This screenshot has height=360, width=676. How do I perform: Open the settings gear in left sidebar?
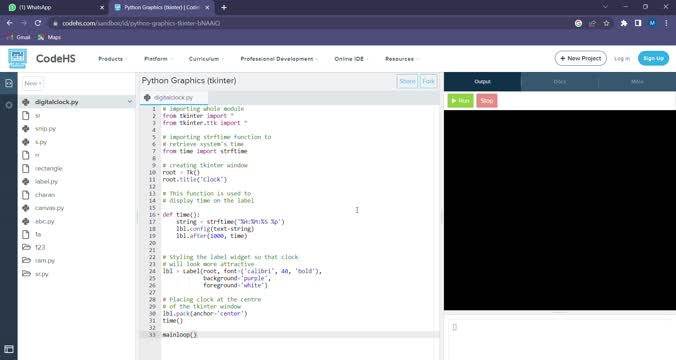9,105
